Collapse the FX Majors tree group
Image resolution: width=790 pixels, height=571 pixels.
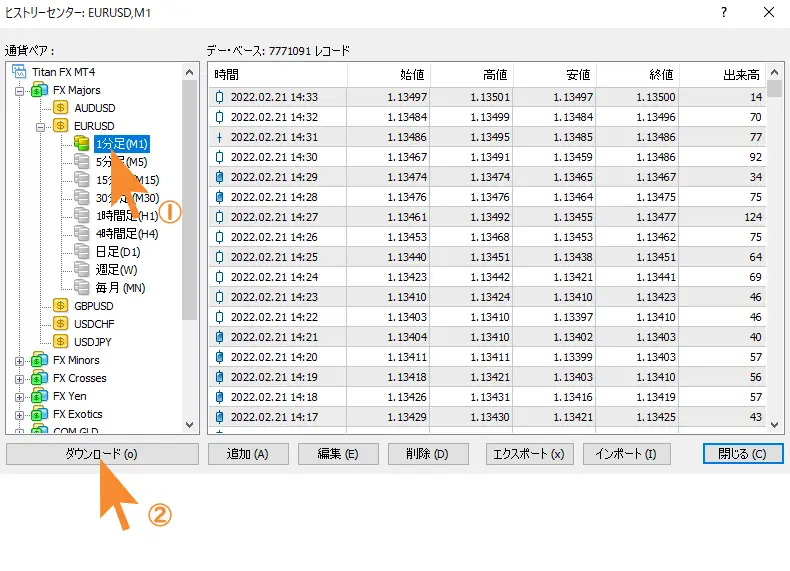coord(20,91)
